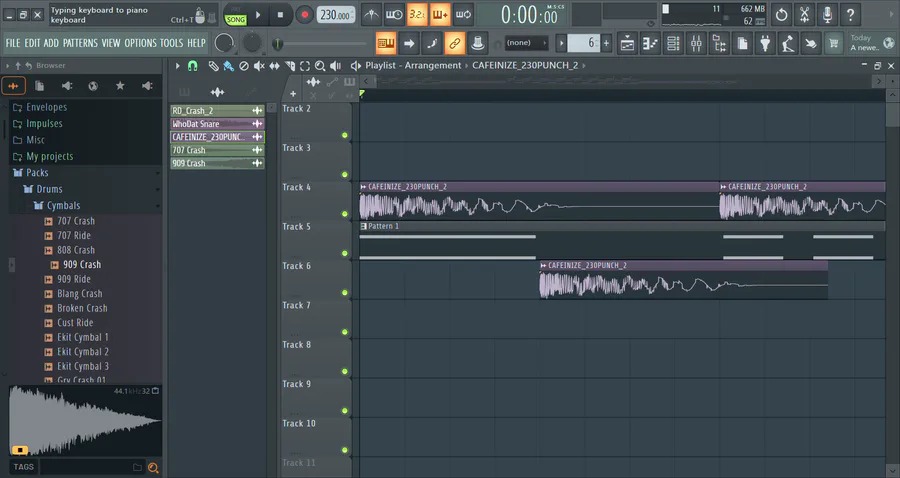
Task: Open the touch controller hand icon
Action: (811, 43)
